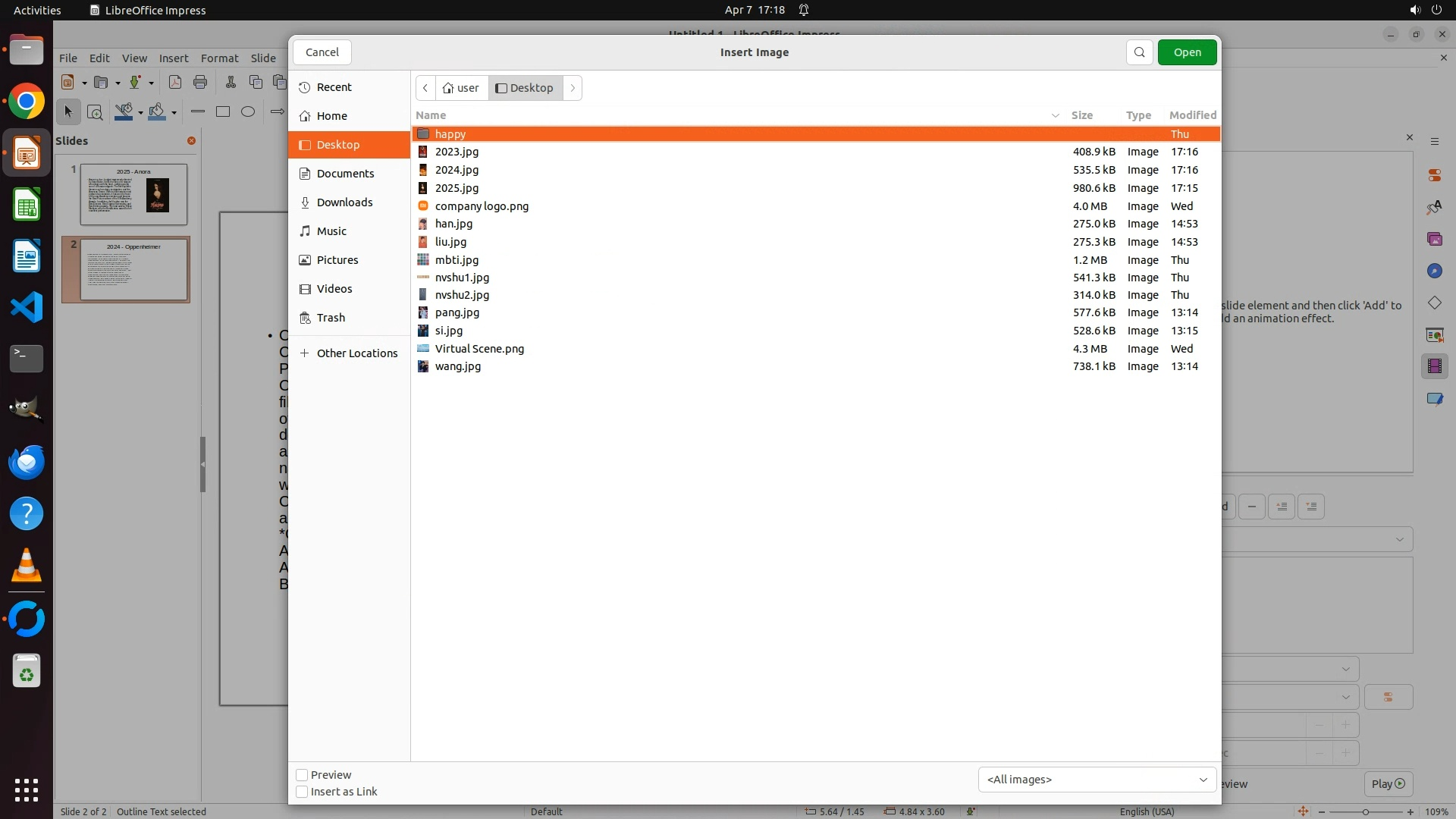Open the Downloads location in the sidebar
Viewport: 1456px width, 819px height.
pos(344,202)
